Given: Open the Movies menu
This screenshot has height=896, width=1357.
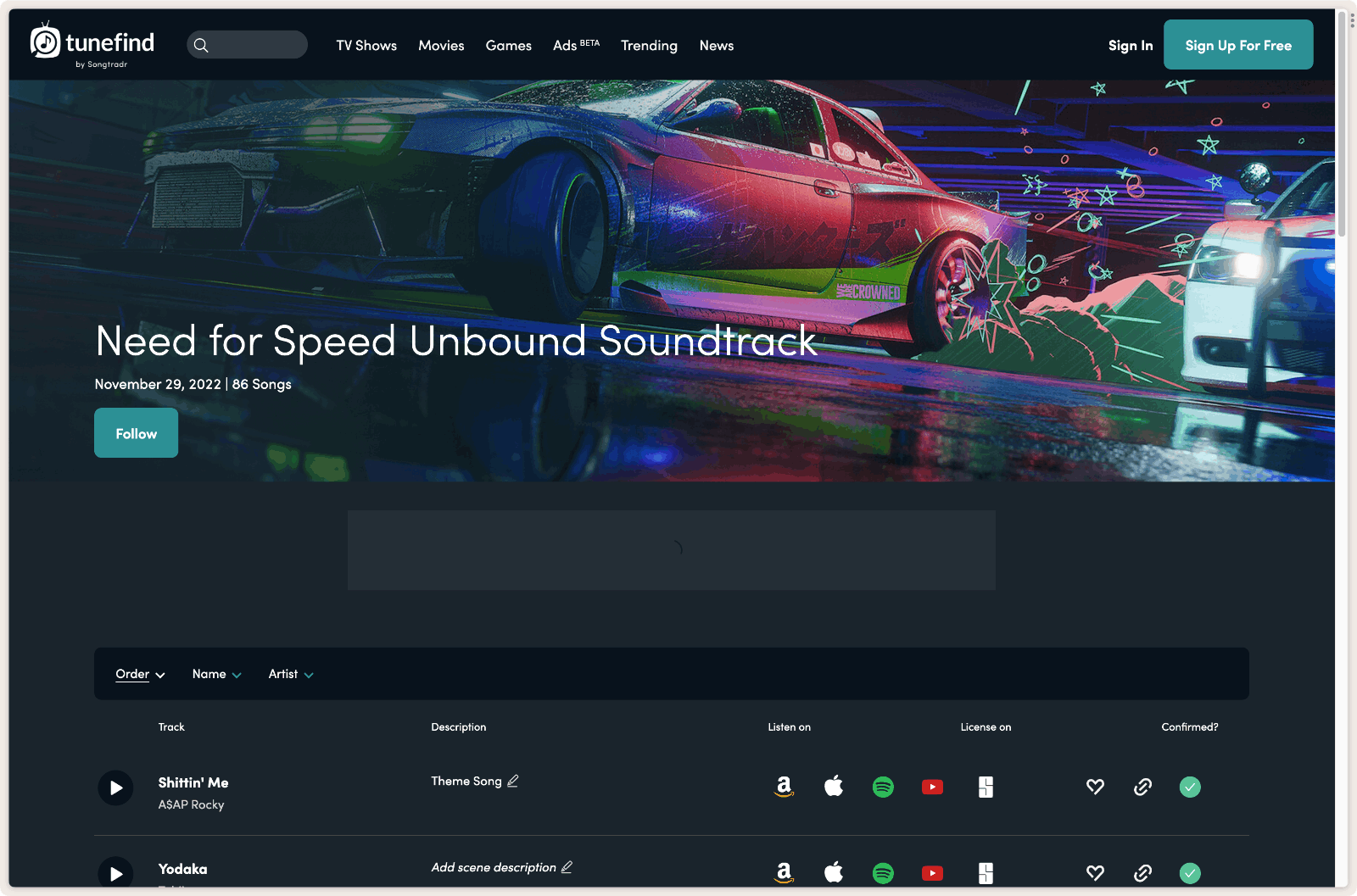Looking at the screenshot, I should [x=441, y=46].
